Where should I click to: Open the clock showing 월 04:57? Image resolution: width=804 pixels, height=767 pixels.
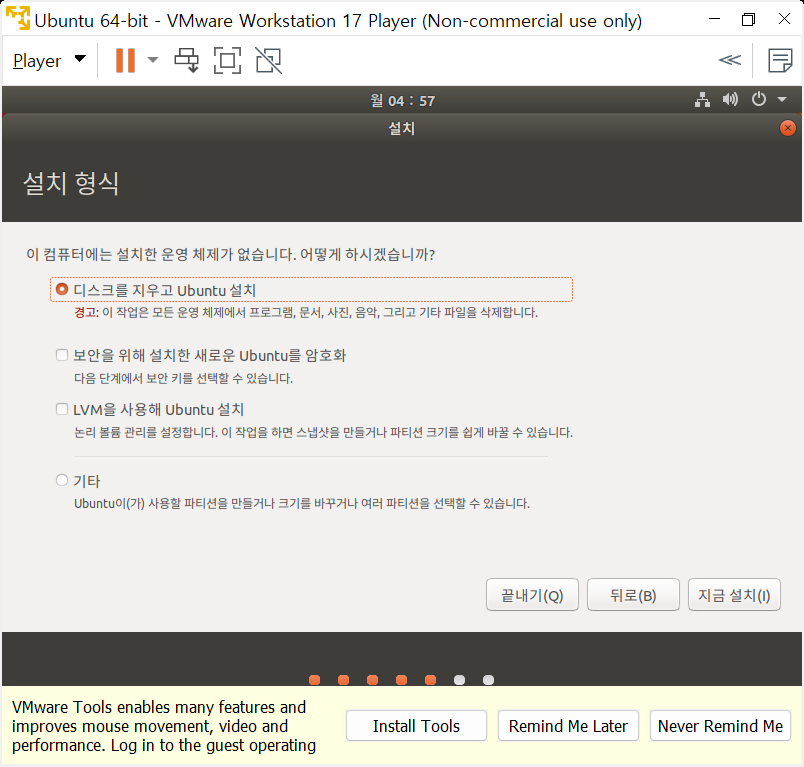403,100
